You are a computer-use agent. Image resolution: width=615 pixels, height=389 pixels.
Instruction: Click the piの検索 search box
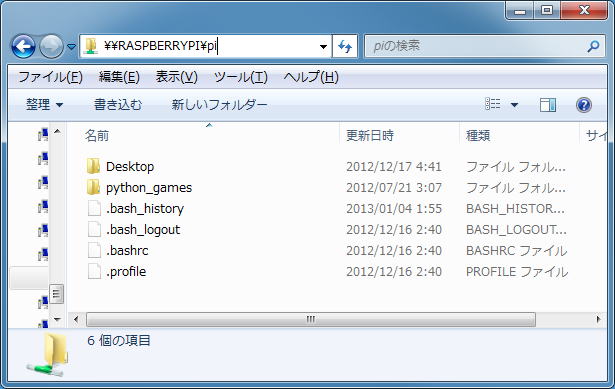[x=484, y=46]
